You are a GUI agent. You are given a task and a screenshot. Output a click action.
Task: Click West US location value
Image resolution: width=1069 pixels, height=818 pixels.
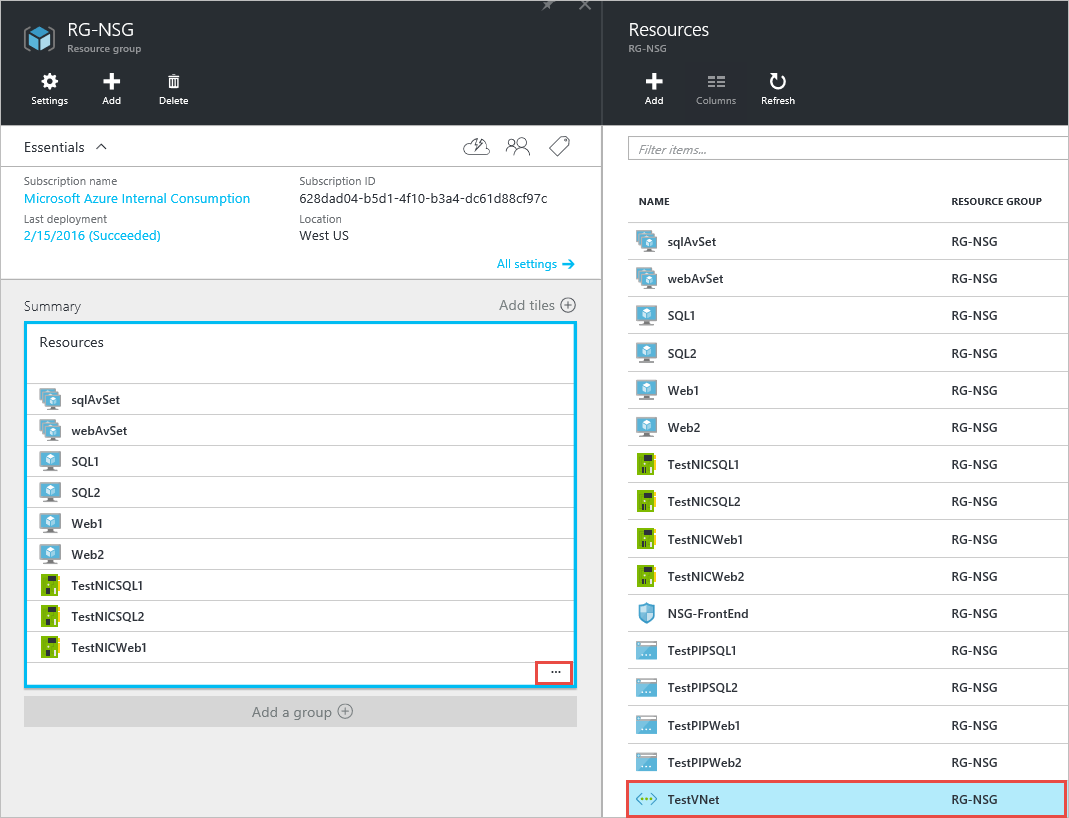[324, 236]
